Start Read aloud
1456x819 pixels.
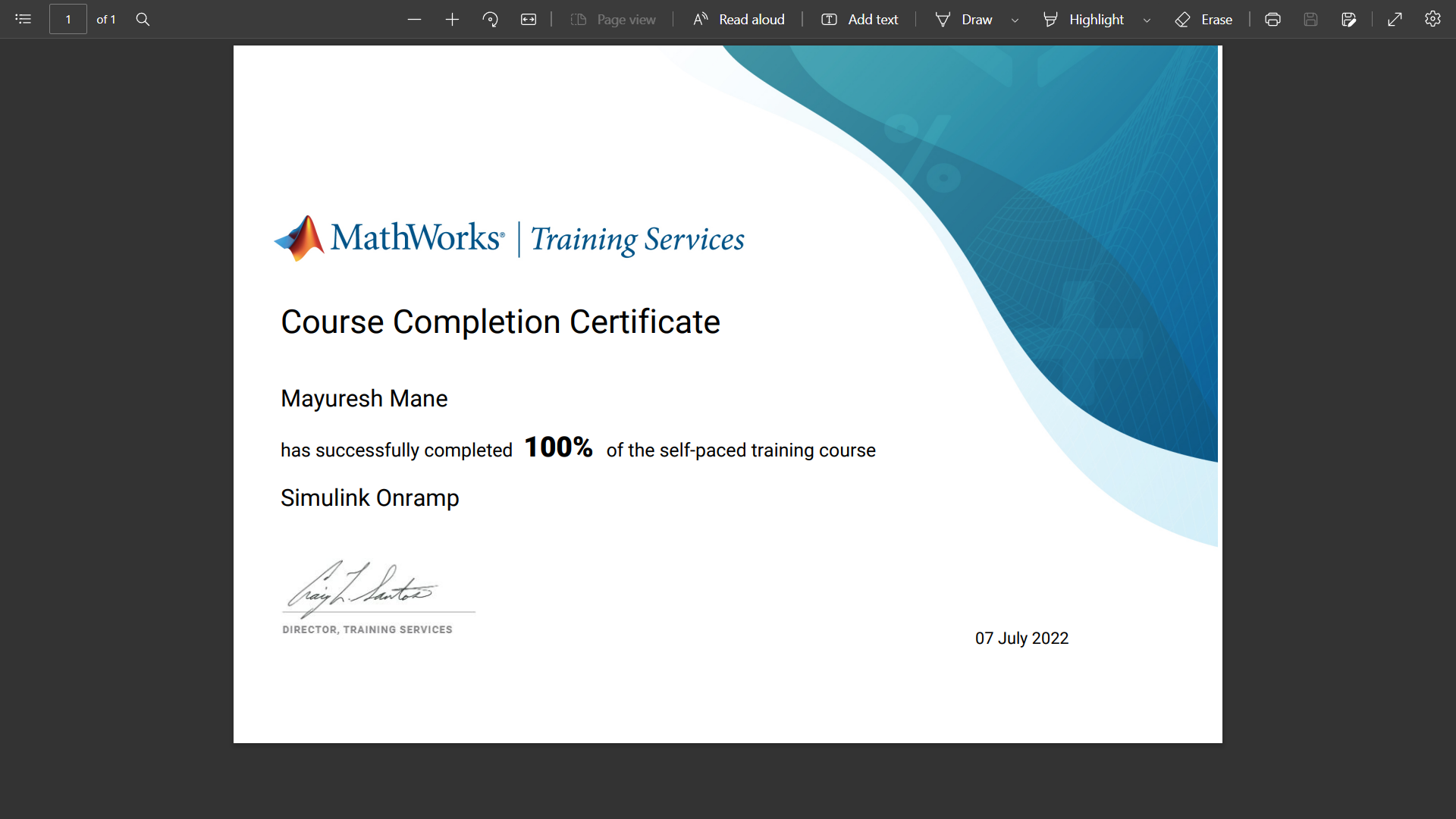point(739,19)
